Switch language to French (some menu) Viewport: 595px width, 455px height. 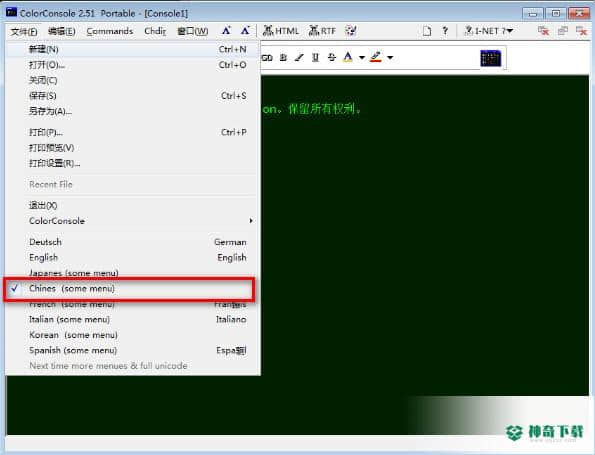132,304
